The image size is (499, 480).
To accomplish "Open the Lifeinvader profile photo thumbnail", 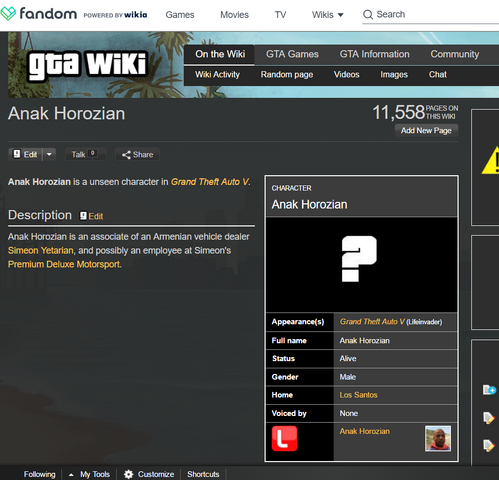I will point(438,439).
